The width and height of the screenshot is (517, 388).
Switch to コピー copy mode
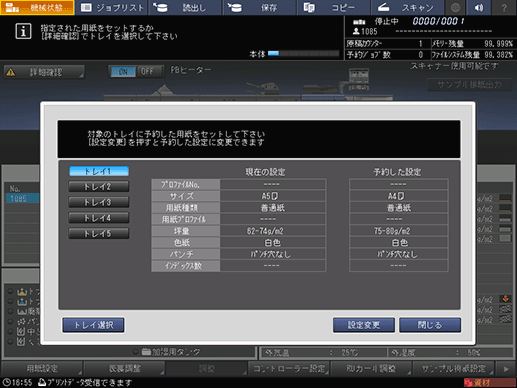(333, 7)
